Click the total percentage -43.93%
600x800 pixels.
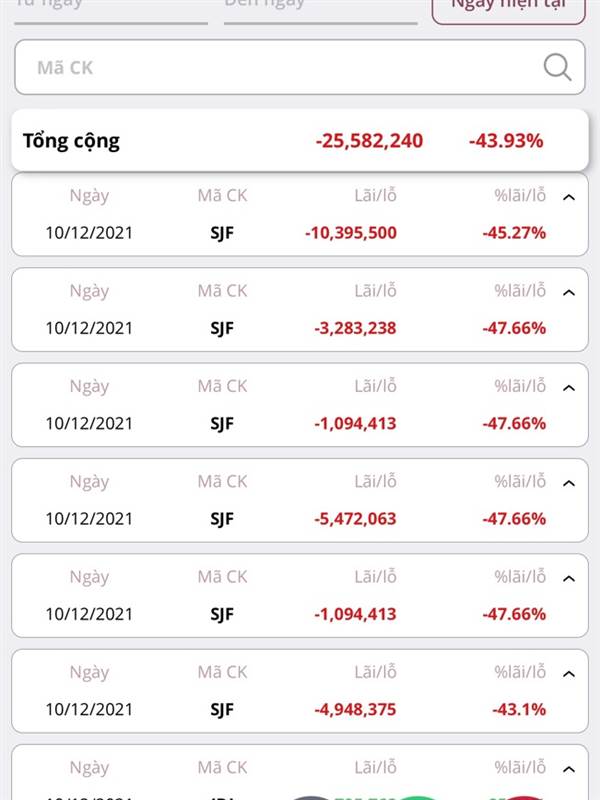tap(506, 141)
